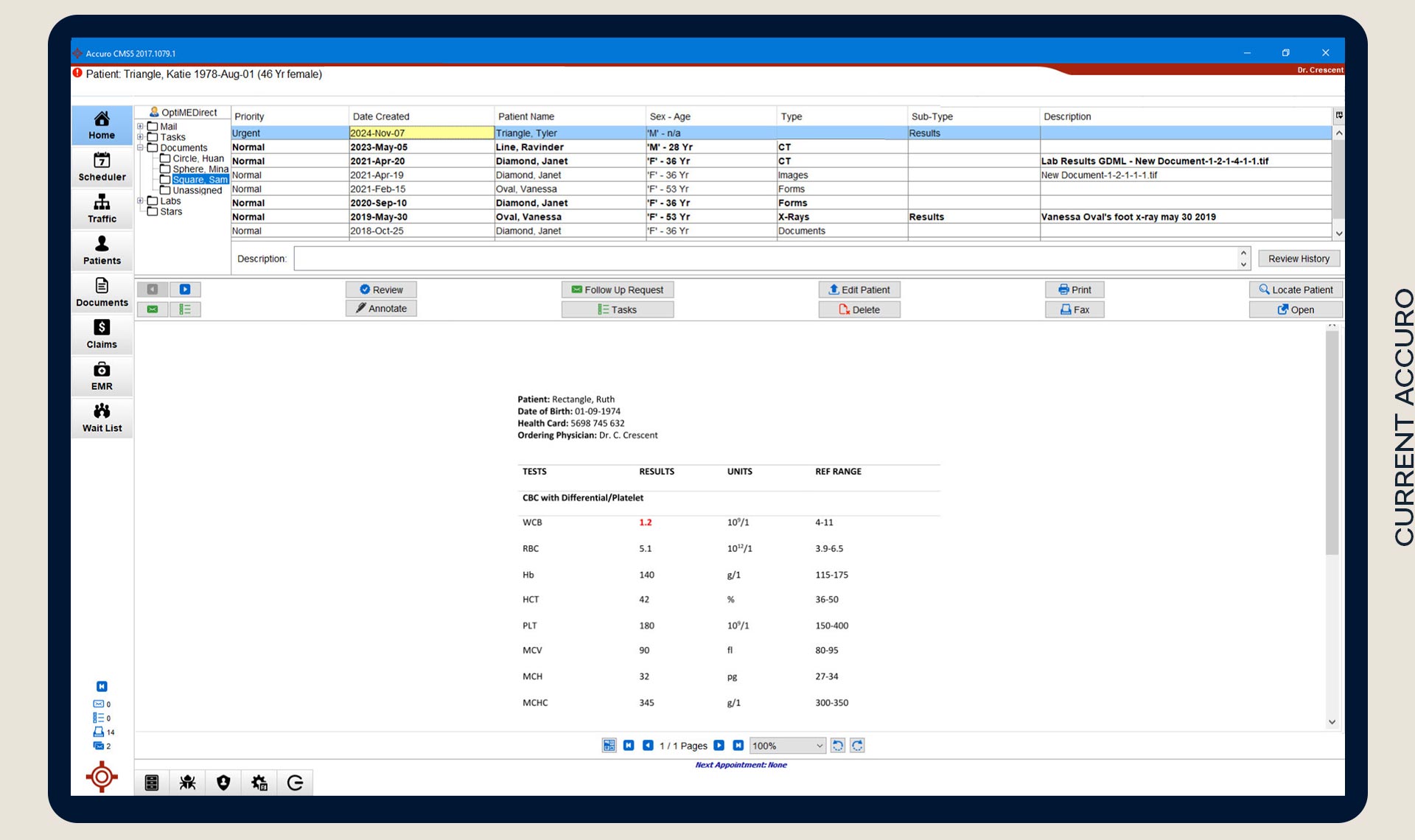Collapse the Documents folder tree node
The height and width of the screenshot is (840, 1415).
(x=140, y=147)
